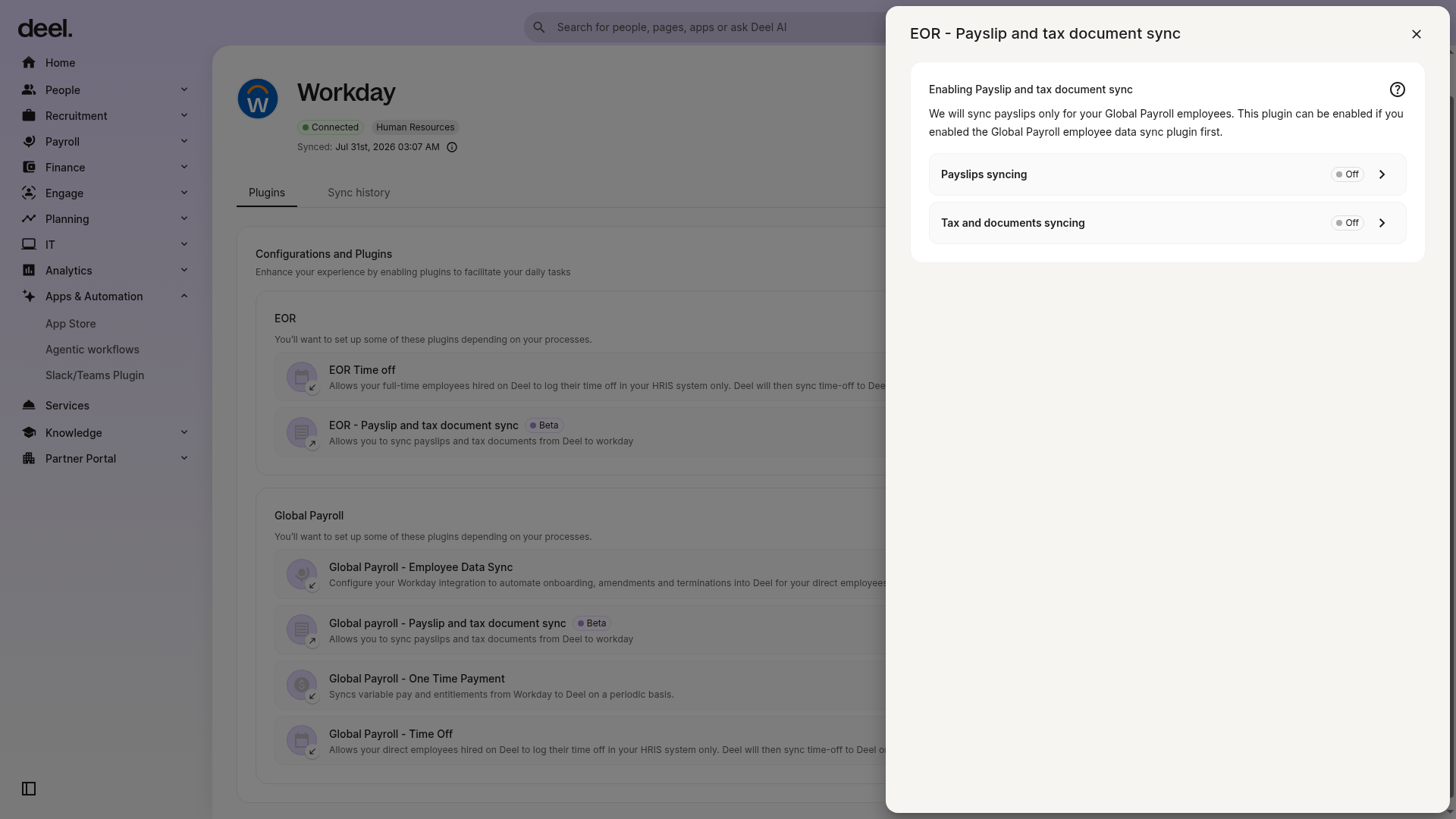Click the Workday logo icon
The height and width of the screenshot is (819, 1456).
[x=258, y=99]
